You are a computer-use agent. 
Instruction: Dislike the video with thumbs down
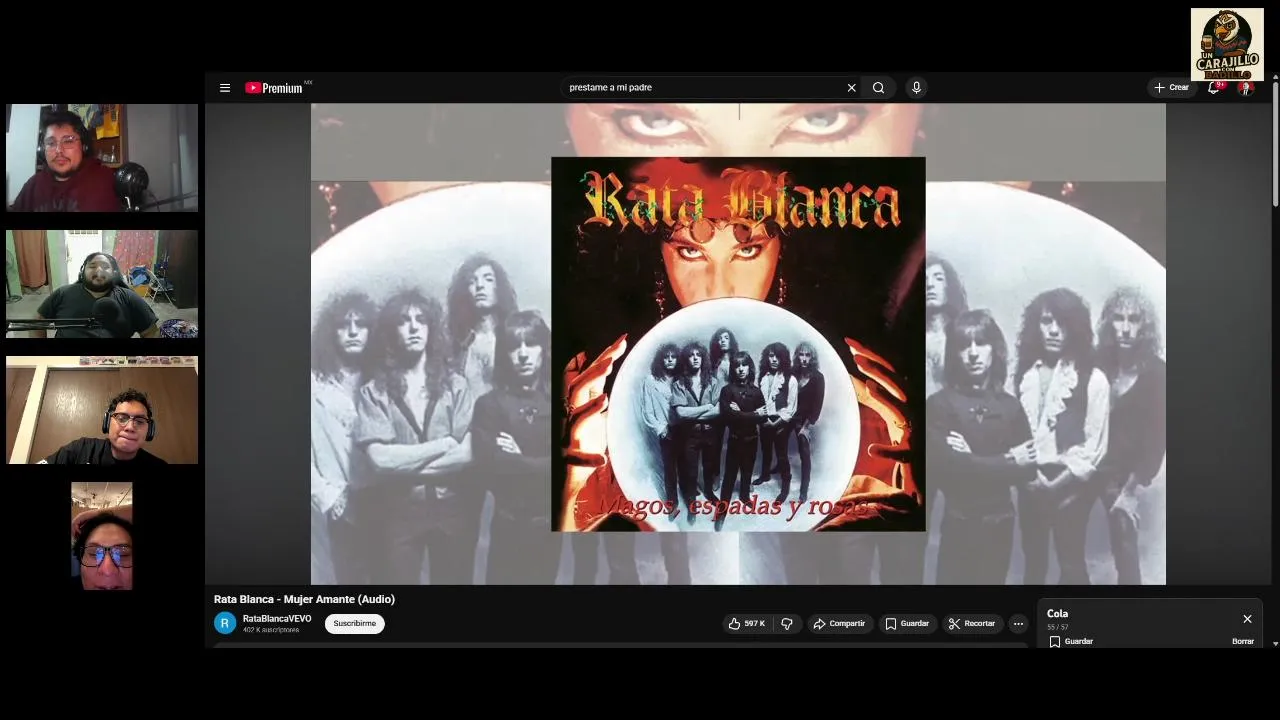pyautogui.click(x=787, y=624)
